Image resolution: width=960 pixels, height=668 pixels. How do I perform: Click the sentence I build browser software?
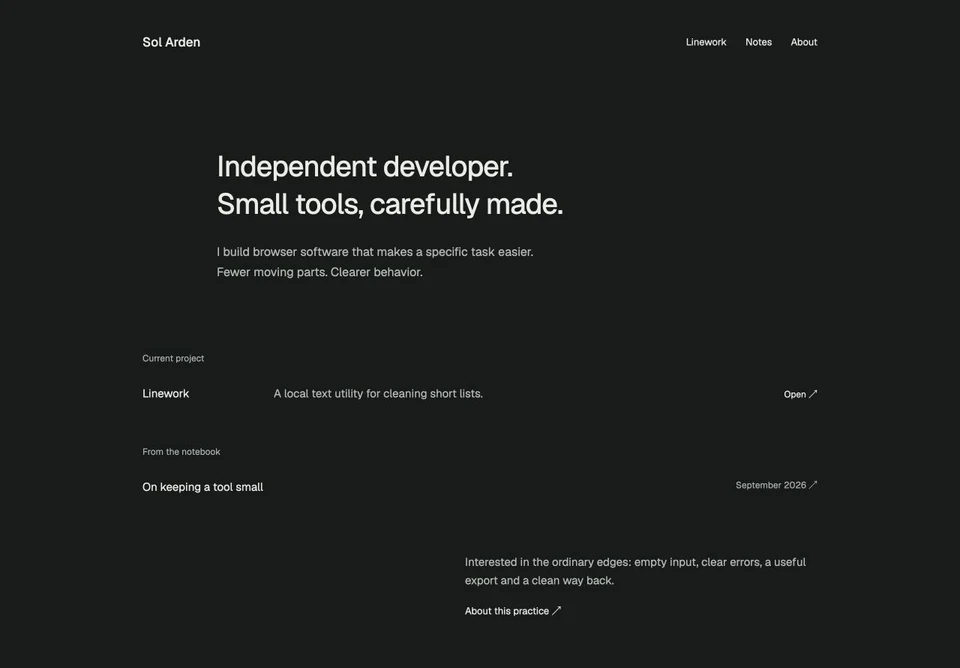click(375, 252)
